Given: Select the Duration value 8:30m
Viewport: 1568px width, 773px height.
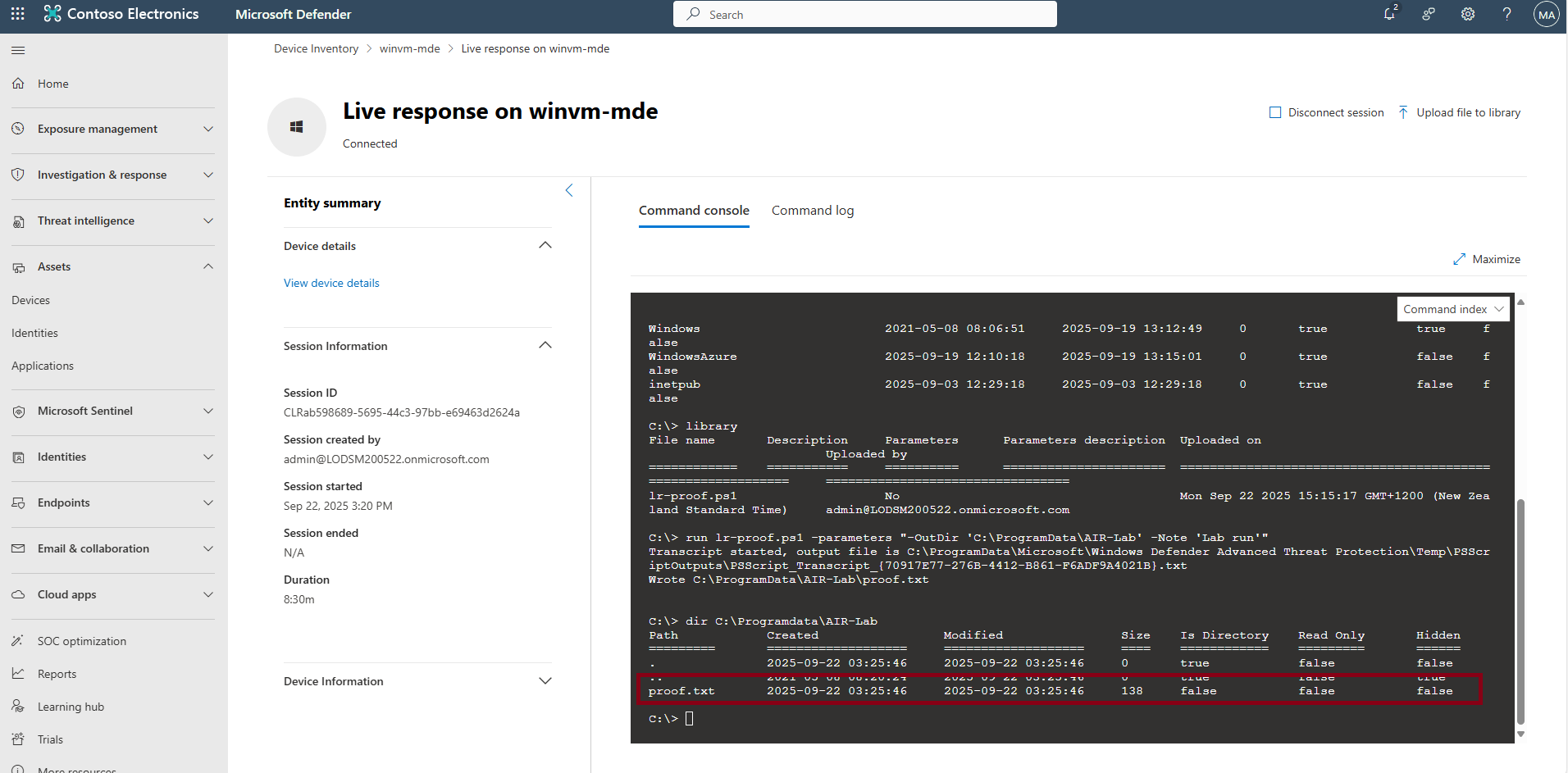Looking at the screenshot, I should 299,599.
